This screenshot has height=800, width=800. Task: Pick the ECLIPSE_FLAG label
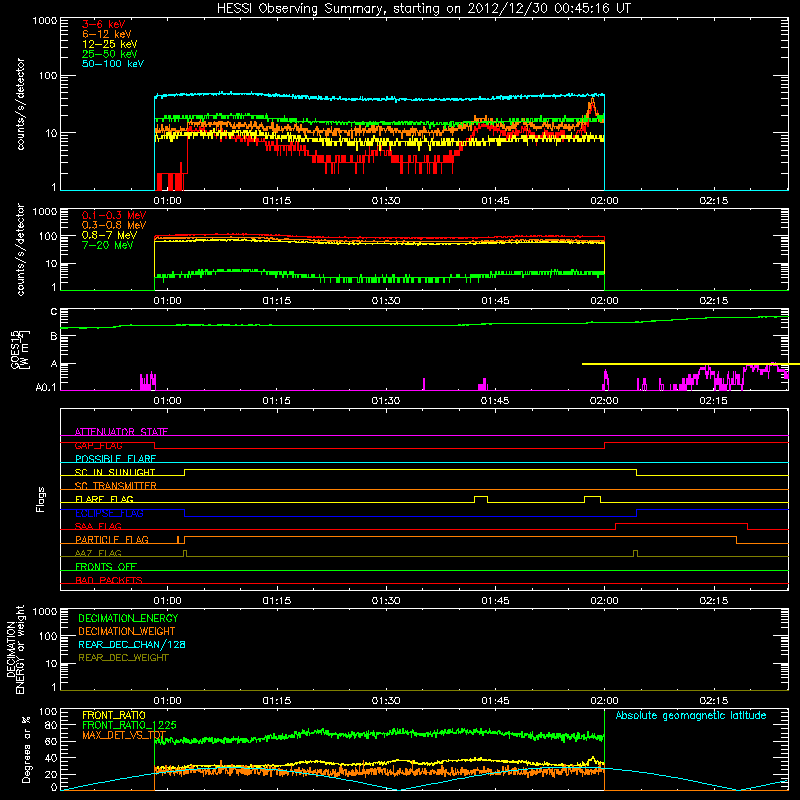[x=109, y=513]
